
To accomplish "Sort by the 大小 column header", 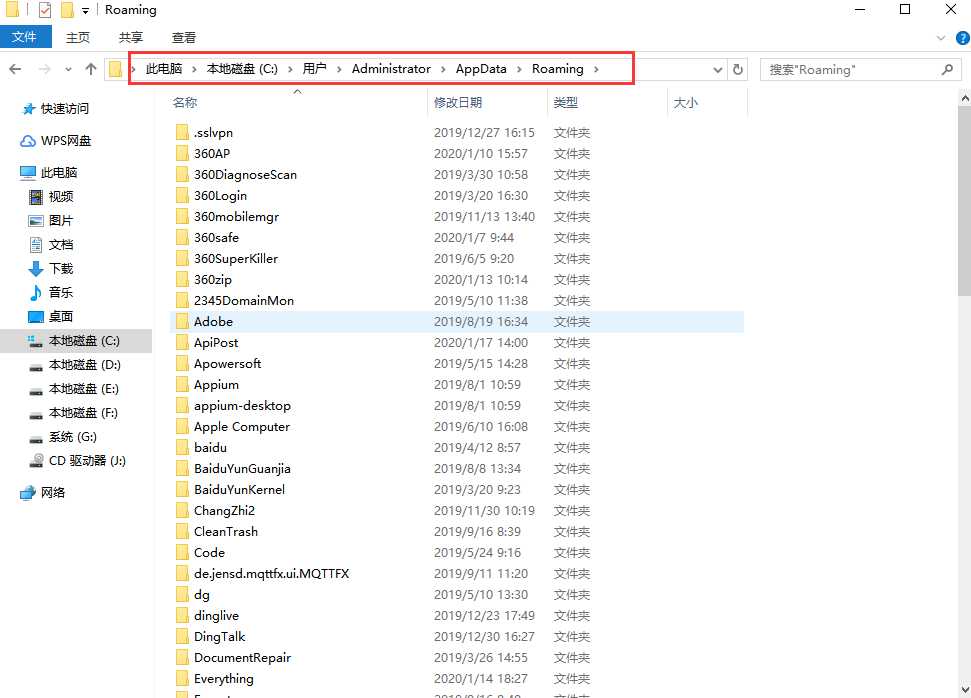I will (x=686, y=103).
